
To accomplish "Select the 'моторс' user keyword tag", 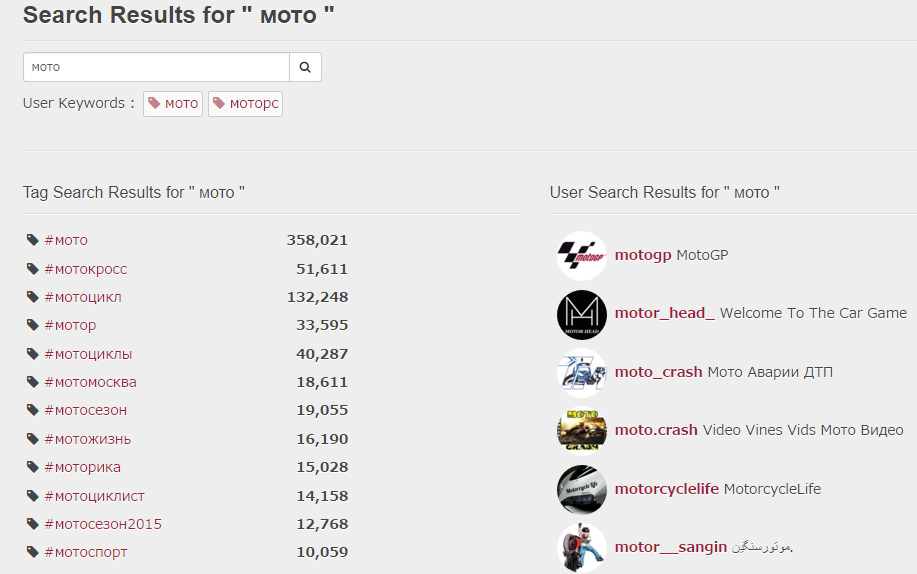I will click(245, 104).
